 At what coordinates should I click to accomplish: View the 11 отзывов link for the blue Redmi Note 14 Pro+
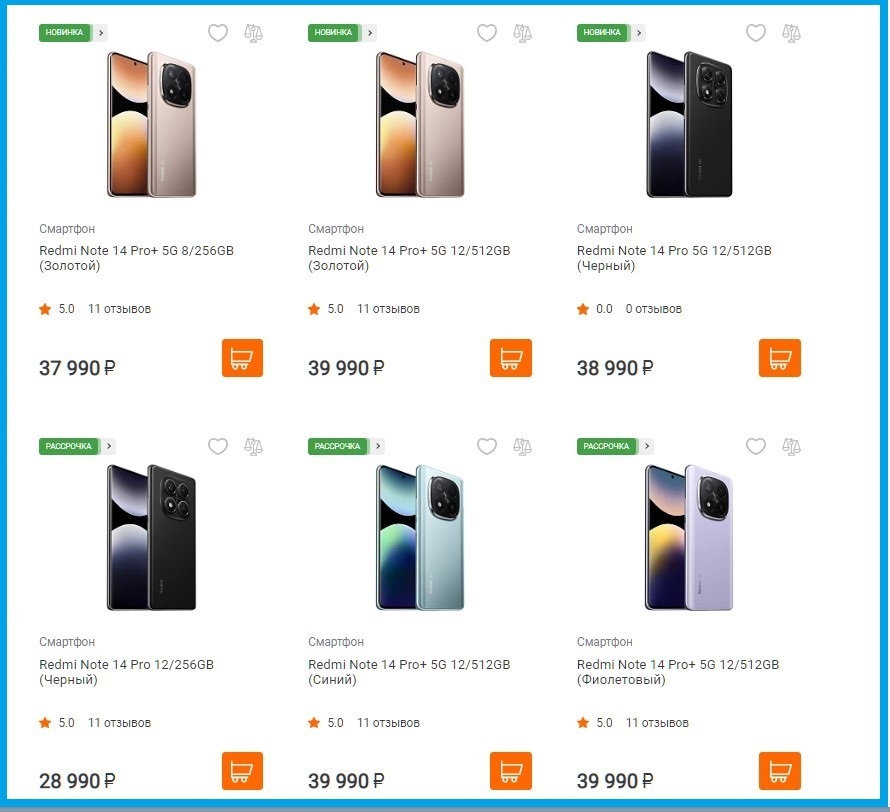point(387,722)
